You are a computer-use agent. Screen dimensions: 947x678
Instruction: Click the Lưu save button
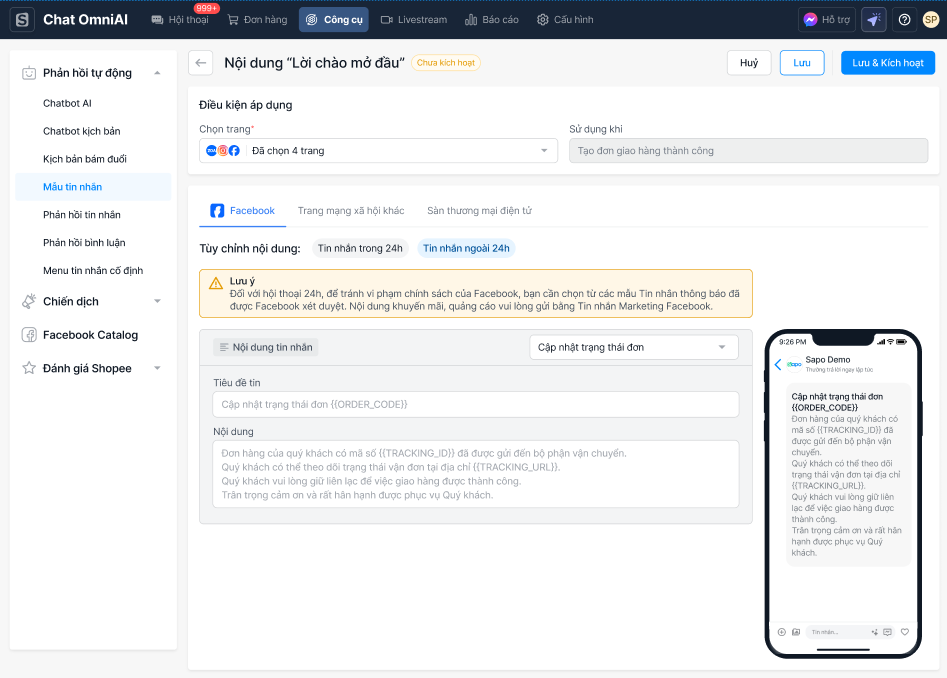[802, 63]
